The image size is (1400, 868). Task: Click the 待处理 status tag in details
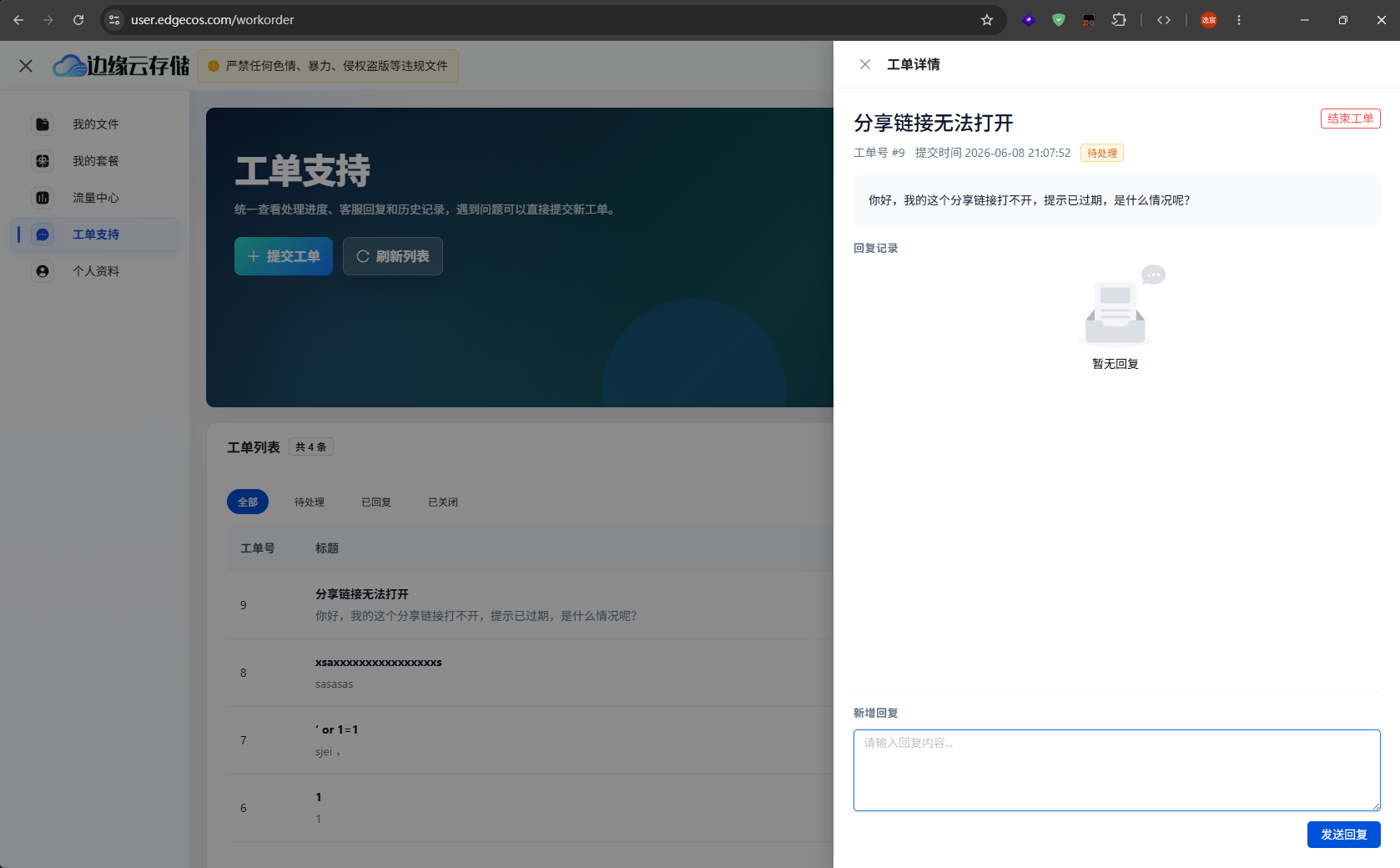(x=1101, y=153)
